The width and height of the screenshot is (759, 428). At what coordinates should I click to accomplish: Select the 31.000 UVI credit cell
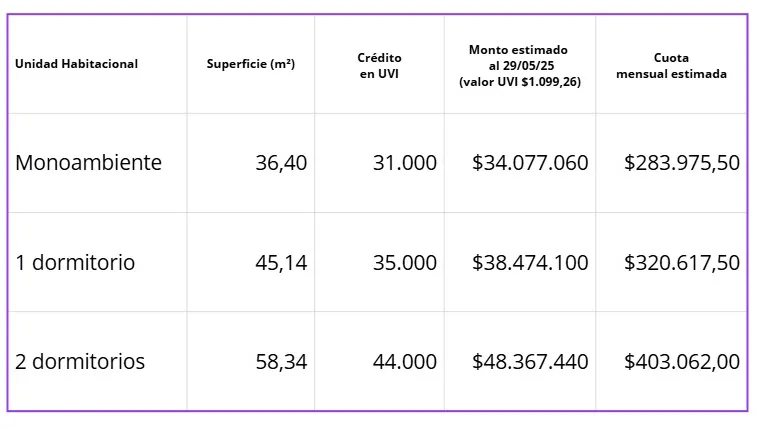404,163
